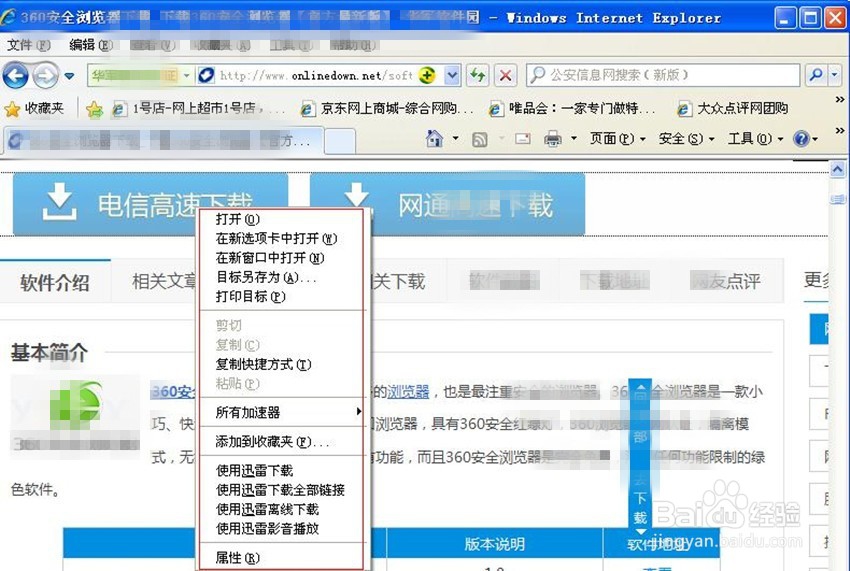Open the 工具(O) command bar menu

pos(755,139)
